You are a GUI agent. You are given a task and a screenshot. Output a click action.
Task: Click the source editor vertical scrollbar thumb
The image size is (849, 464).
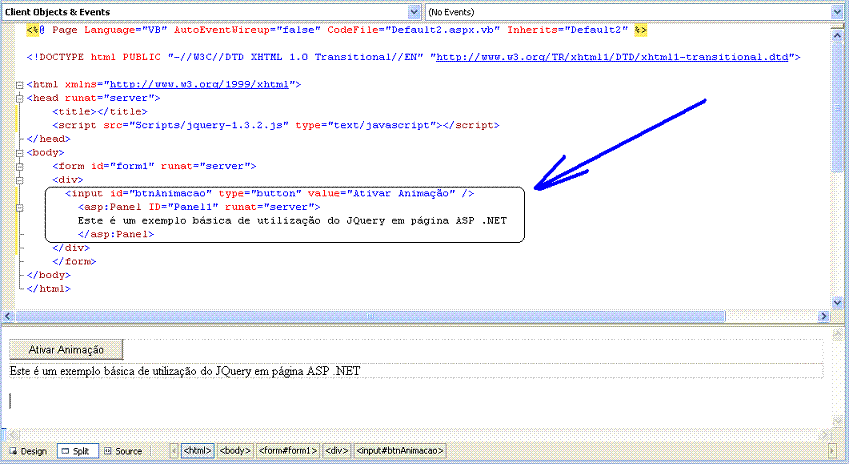(837, 107)
